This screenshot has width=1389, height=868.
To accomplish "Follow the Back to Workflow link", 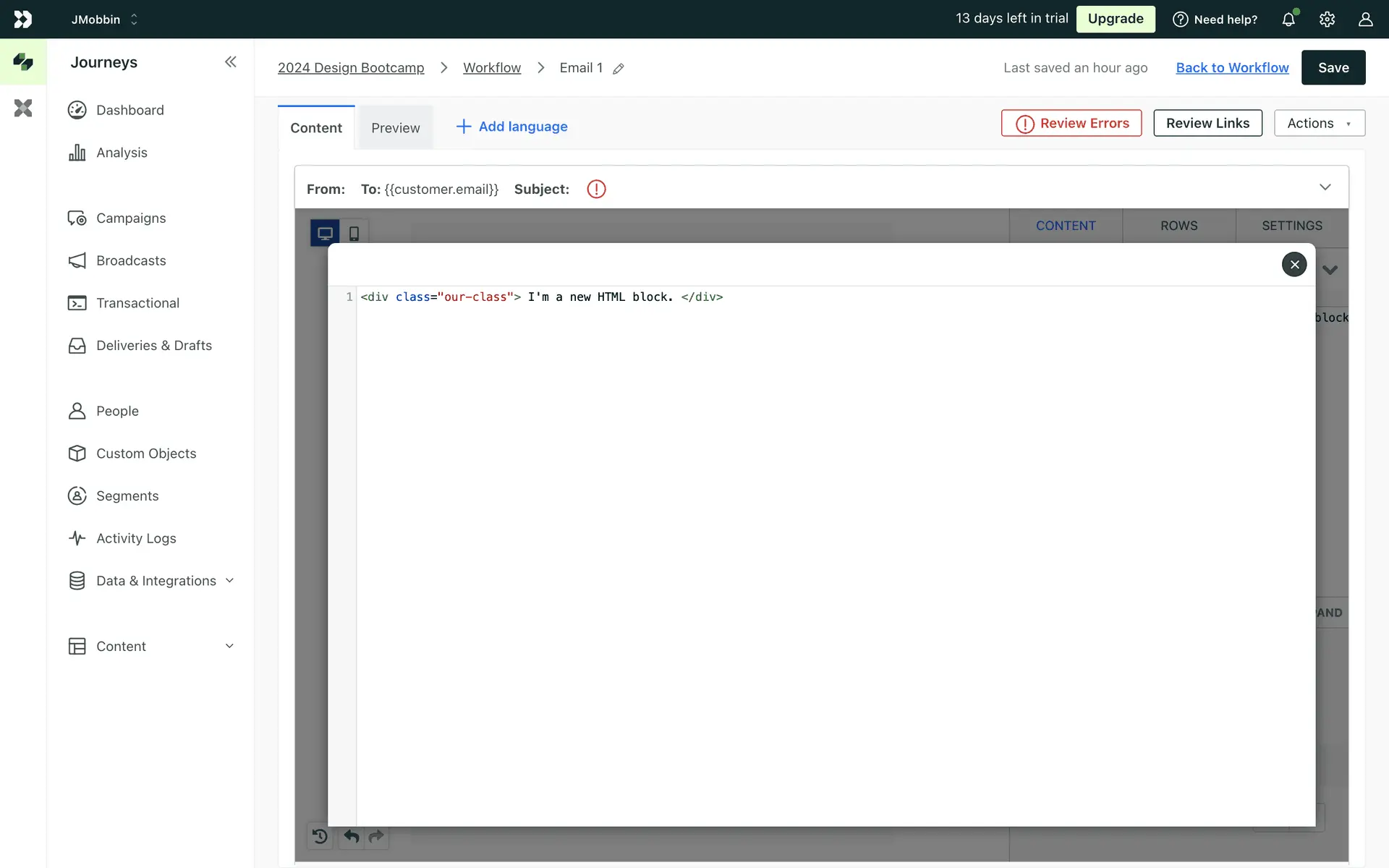I will point(1232,68).
